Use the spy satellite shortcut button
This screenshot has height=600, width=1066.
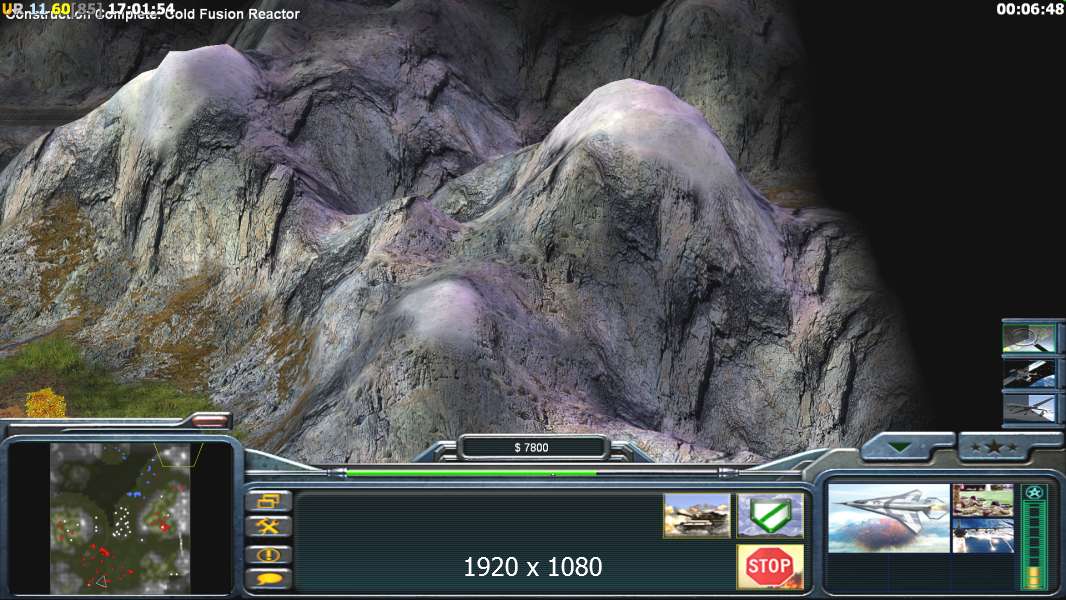tap(1029, 373)
